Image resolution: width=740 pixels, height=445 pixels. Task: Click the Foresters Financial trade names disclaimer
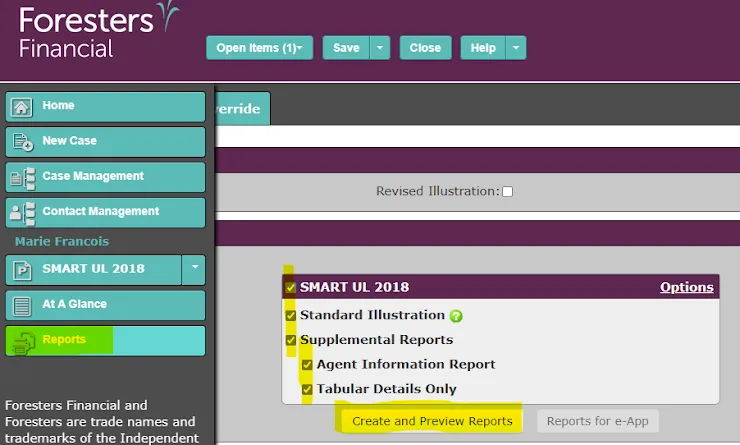[x=102, y=421]
